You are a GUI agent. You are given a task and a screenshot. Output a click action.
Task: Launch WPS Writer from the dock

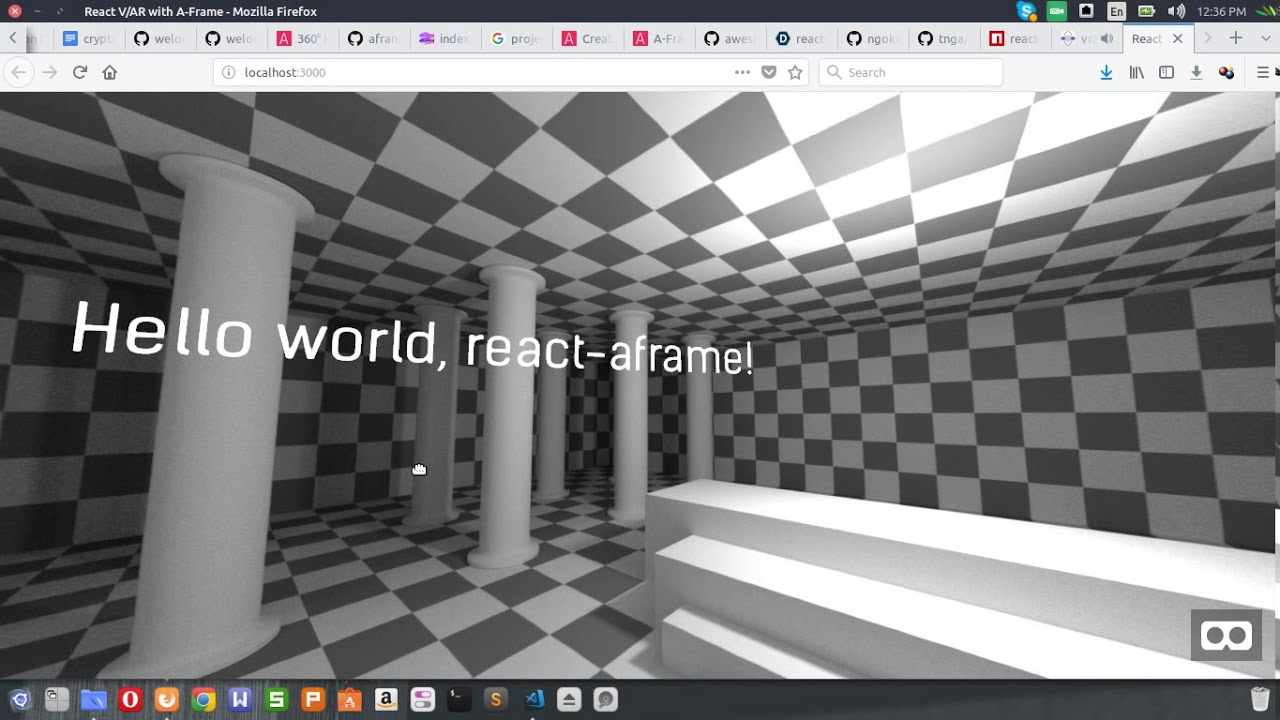click(239, 700)
